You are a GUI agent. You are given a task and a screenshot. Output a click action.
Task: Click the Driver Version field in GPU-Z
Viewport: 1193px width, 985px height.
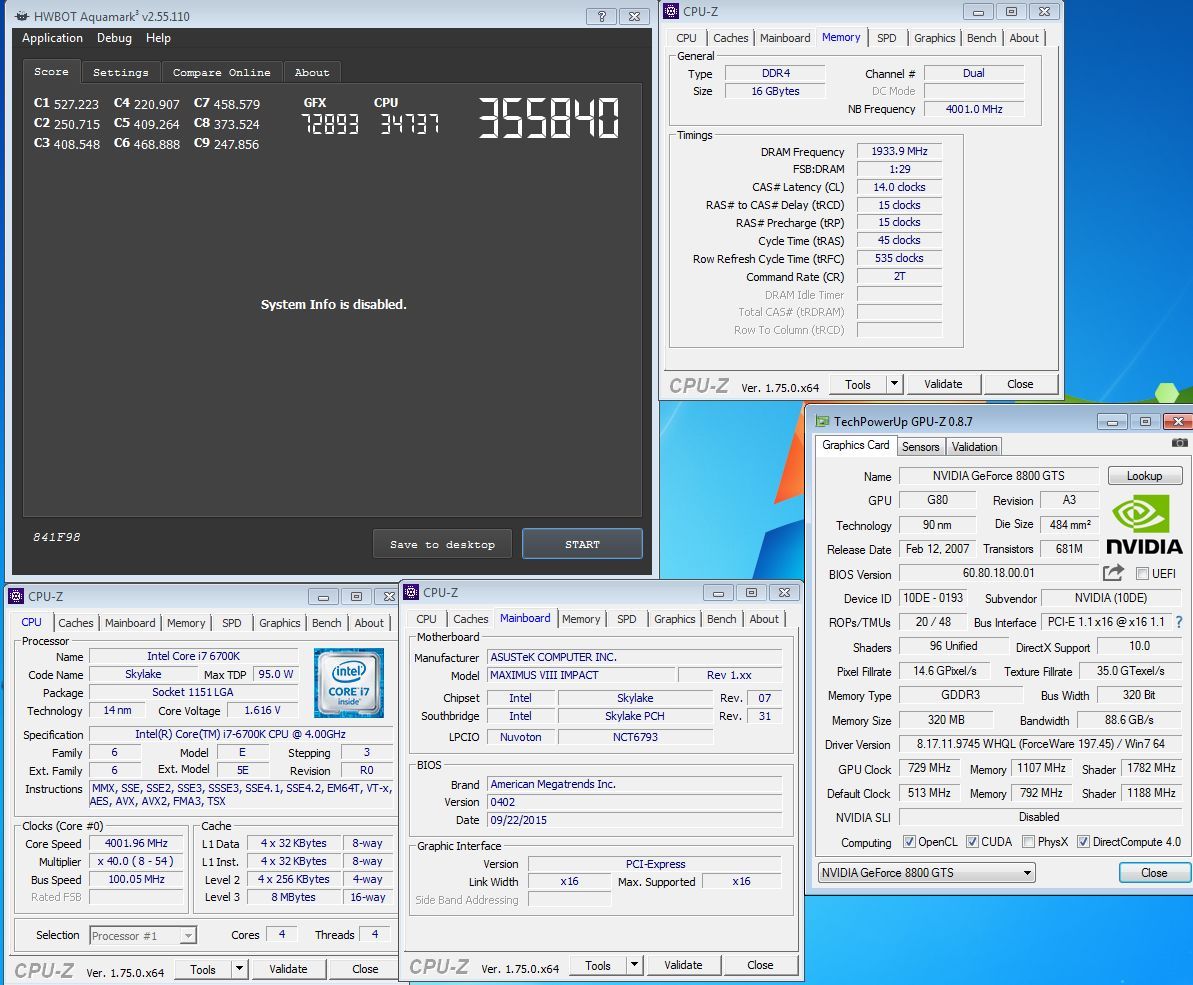1039,744
